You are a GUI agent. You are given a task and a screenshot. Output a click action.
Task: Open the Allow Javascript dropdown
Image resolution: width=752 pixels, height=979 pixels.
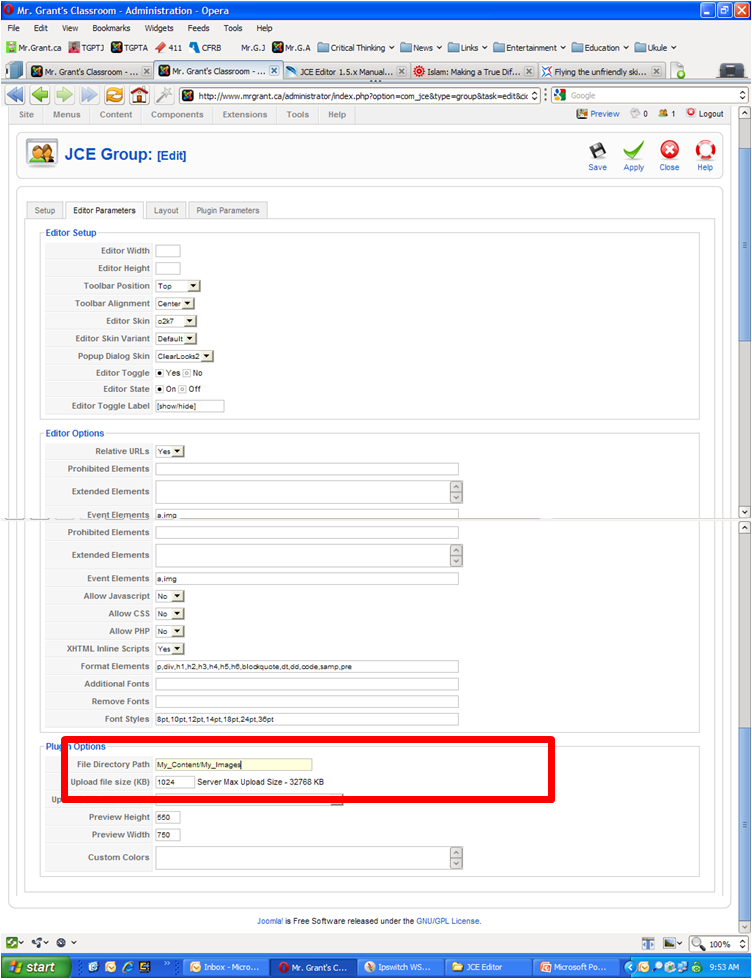(170, 596)
